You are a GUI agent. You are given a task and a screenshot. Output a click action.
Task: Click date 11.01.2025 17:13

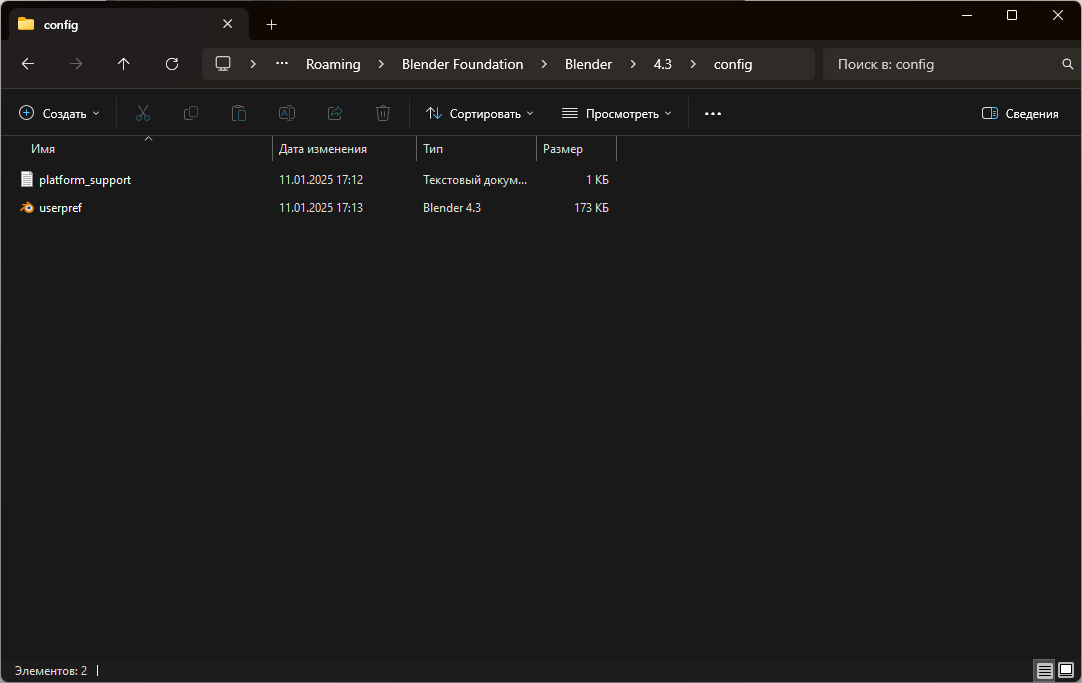pos(321,208)
